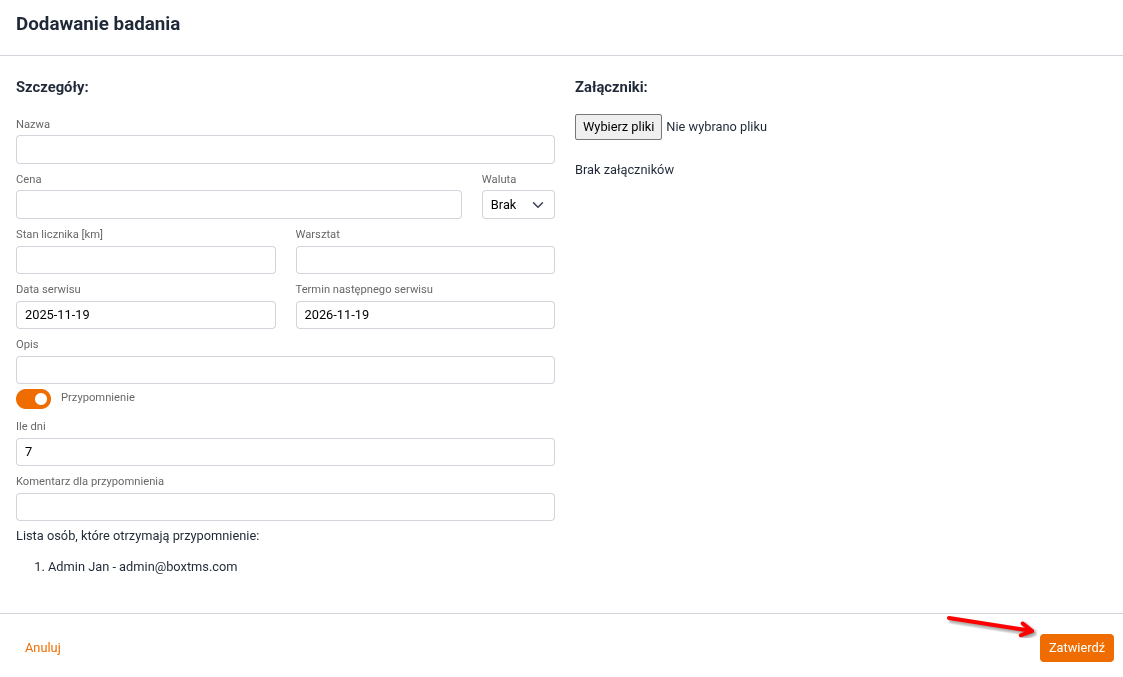The image size is (1123, 677).
Task: Click into the Cena price field
Action: 238,205
